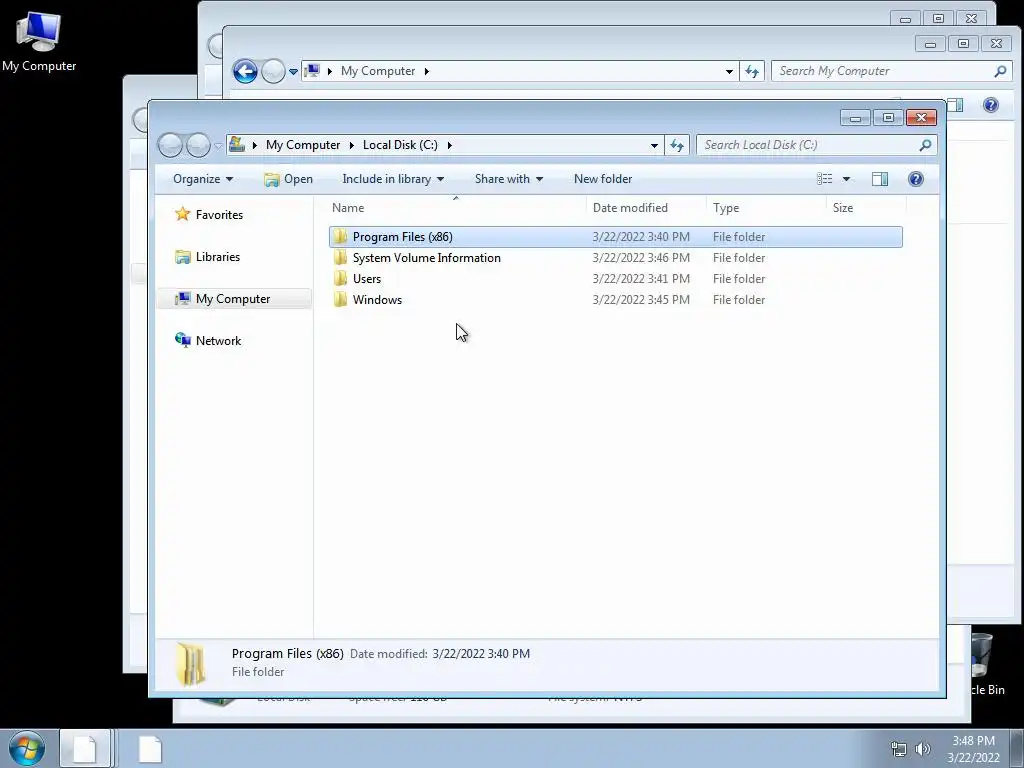1024x768 pixels.
Task: Click the network tray icon
Action: (899, 749)
